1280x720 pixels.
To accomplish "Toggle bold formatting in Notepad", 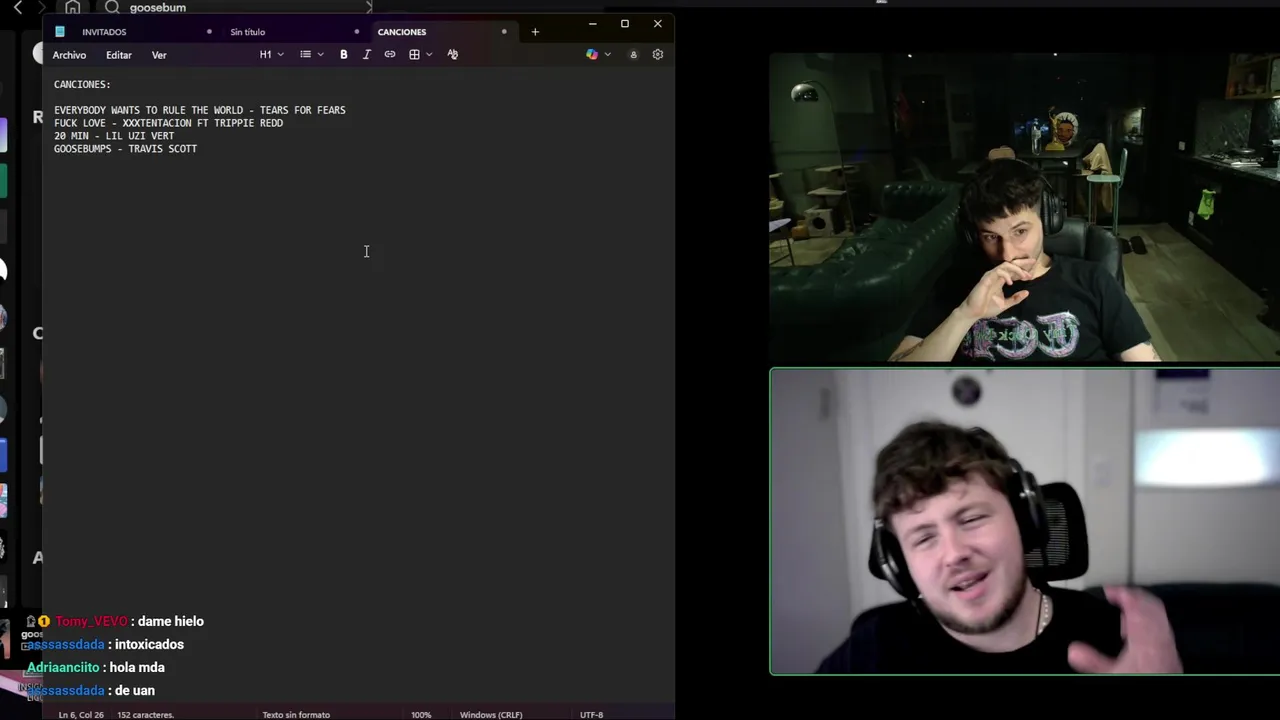I will 344,55.
